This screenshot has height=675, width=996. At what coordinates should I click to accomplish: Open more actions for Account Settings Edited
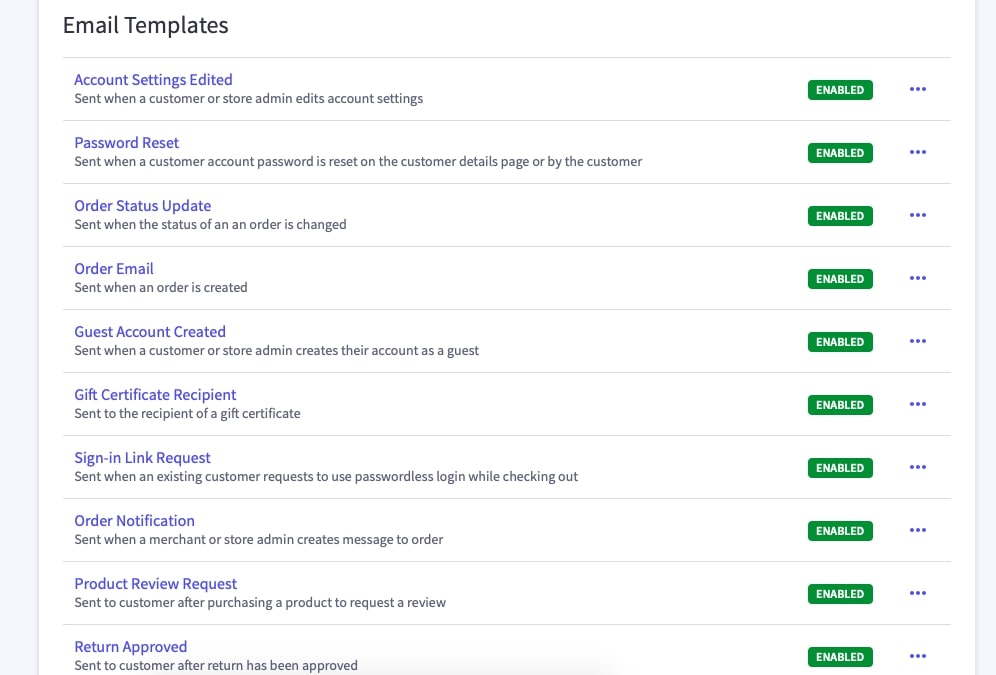[x=917, y=89]
